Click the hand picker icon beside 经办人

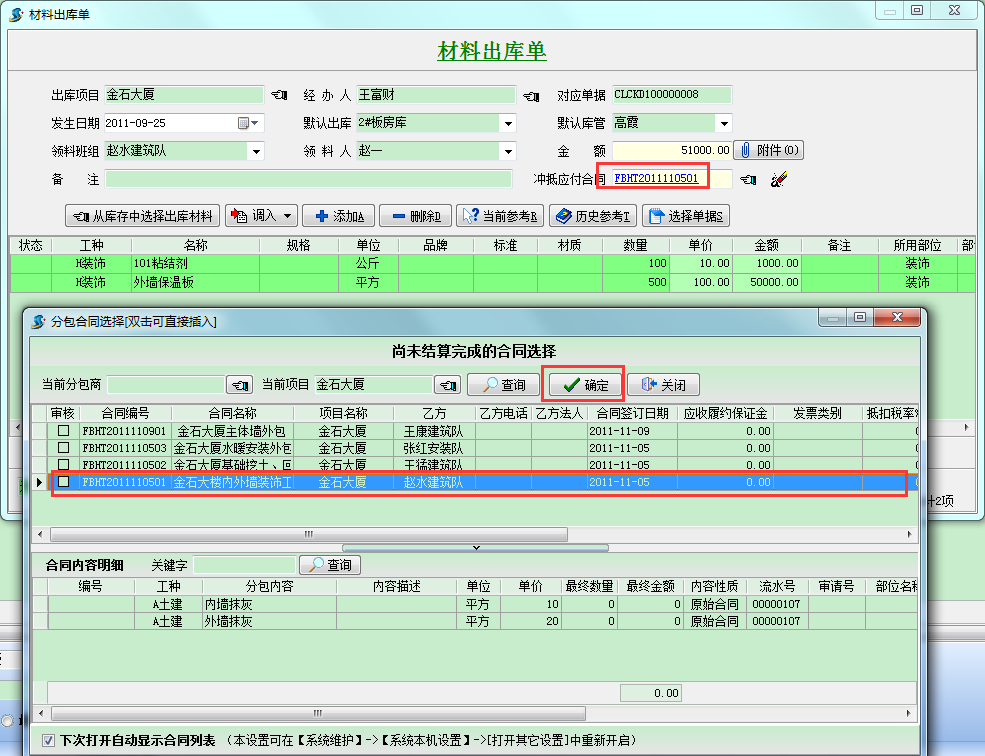pyautogui.click(x=531, y=96)
